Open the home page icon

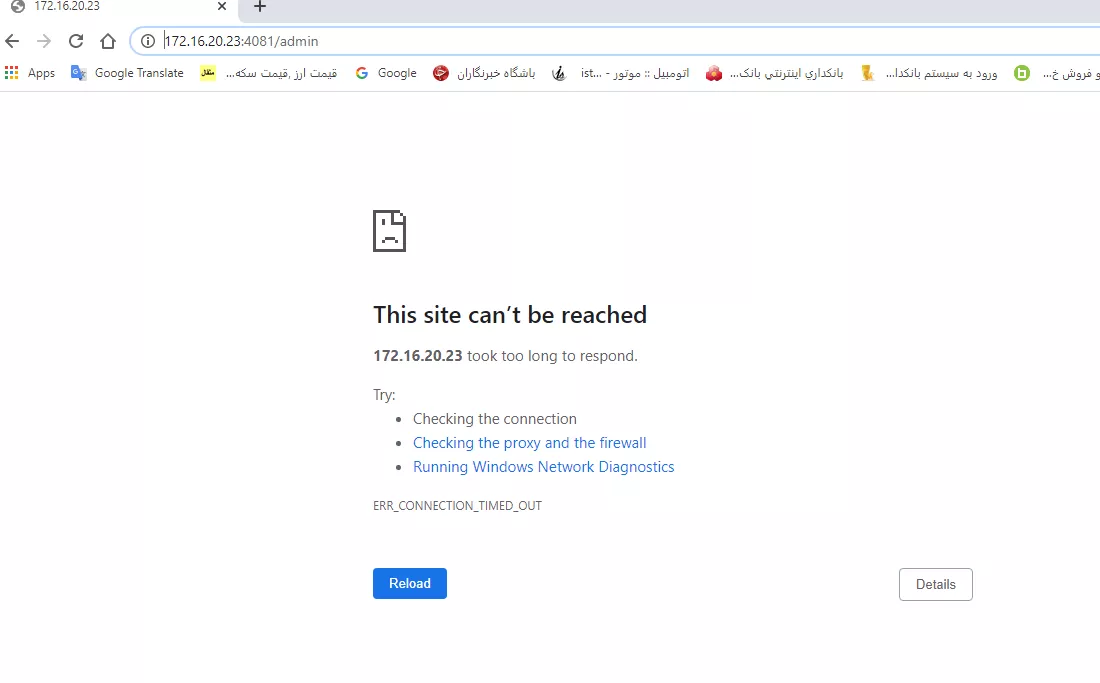tap(107, 41)
